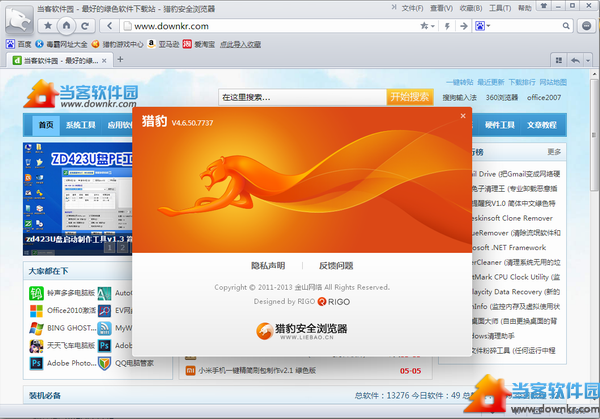The height and width of the screenshot is (419, 600).
Task: Click the Office2010激活 icon
Action: pyautogui.click(x=36, y=311)
